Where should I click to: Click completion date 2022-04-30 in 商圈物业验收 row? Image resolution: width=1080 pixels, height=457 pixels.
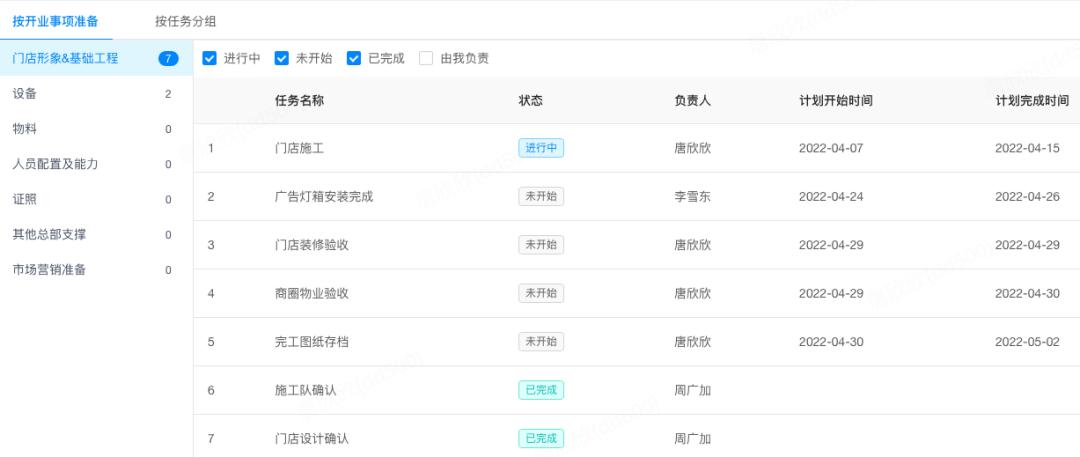1027,293
